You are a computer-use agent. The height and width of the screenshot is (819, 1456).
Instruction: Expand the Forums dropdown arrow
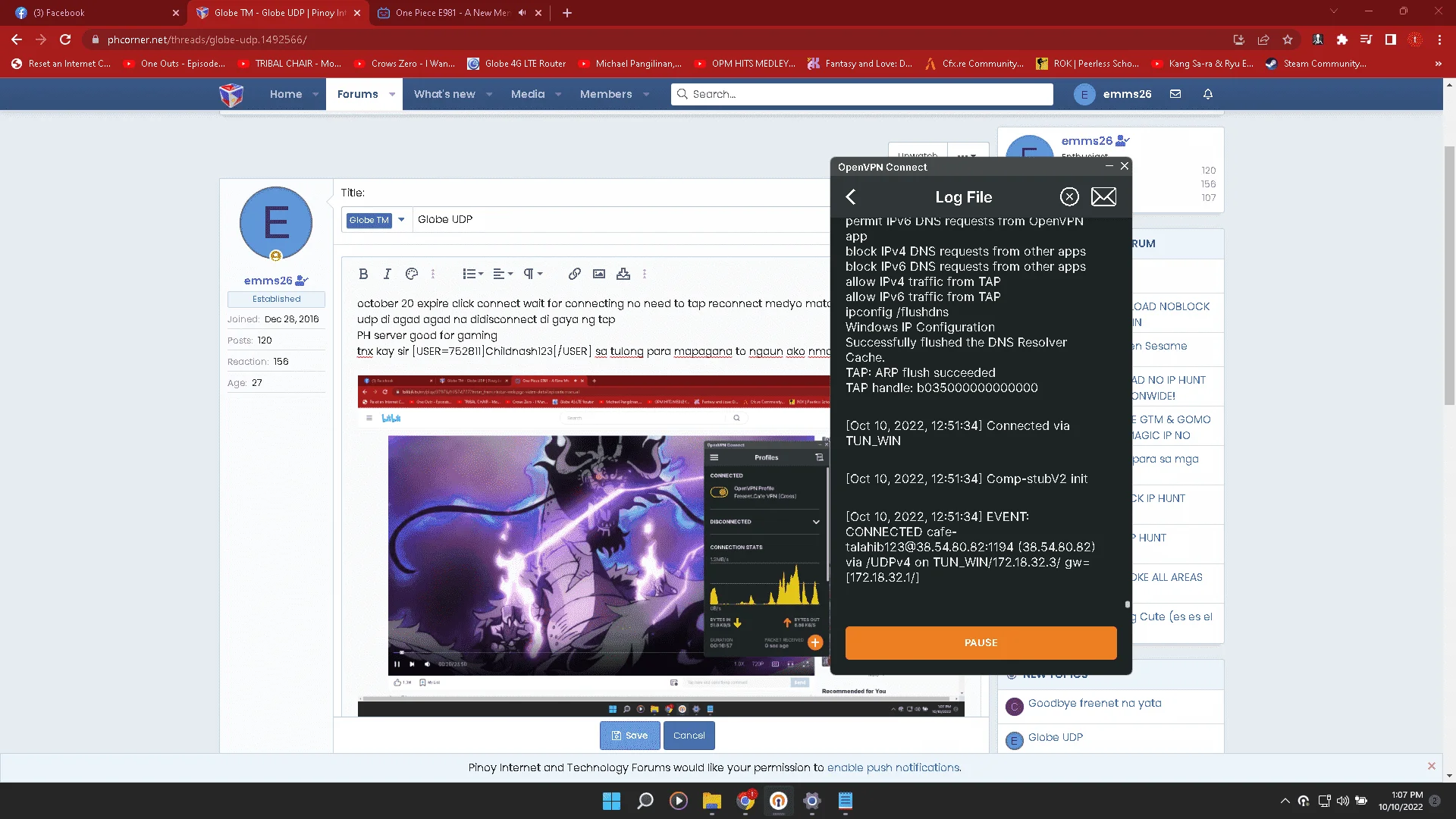pyautogui.click(x=392, y=94)
